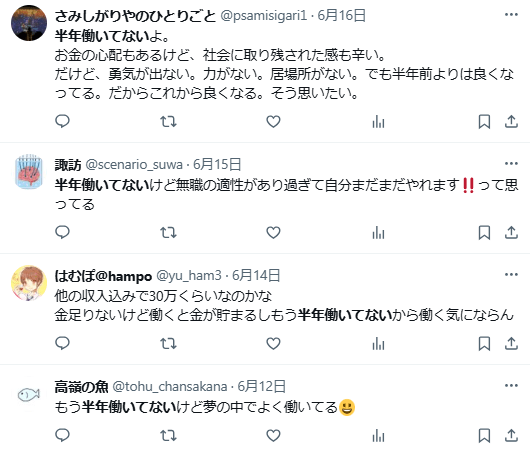This screenshot has height=452, width=530.
Task: Open the 6月15日 timestamp link
Action: point(217,165)
